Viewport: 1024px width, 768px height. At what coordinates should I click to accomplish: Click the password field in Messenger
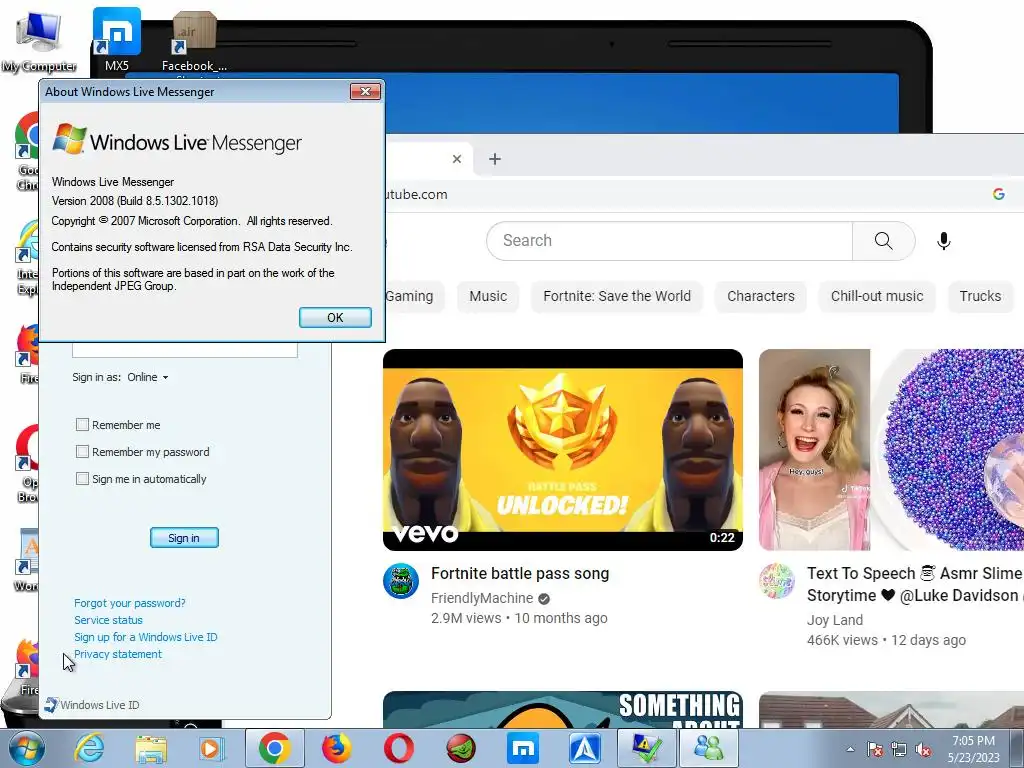pyautogui.click(x=185, y=350)
